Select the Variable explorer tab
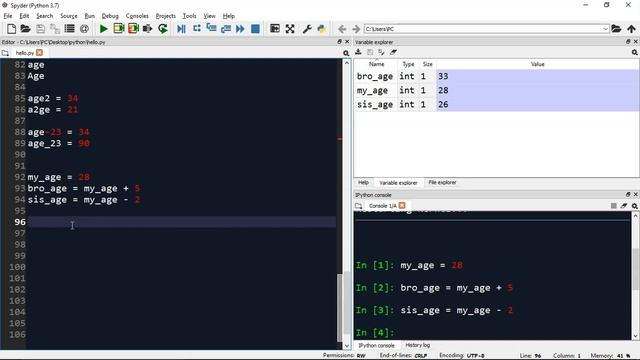 tap(398, 182)
